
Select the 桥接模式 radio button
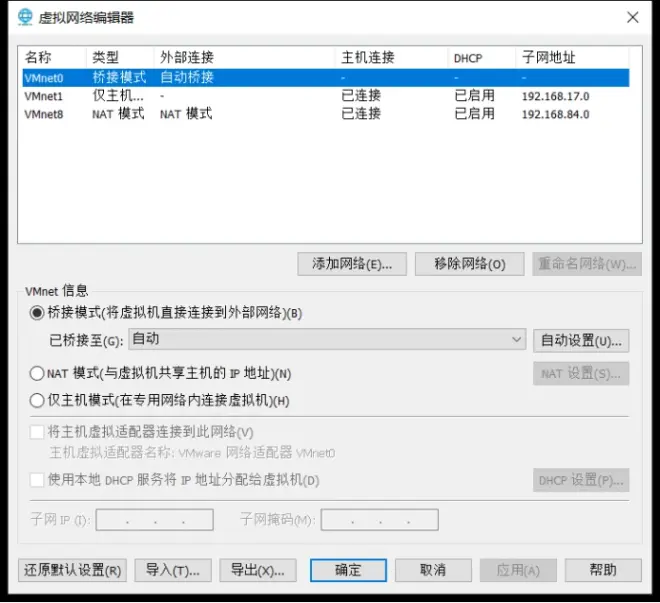(x=37, y=313)
